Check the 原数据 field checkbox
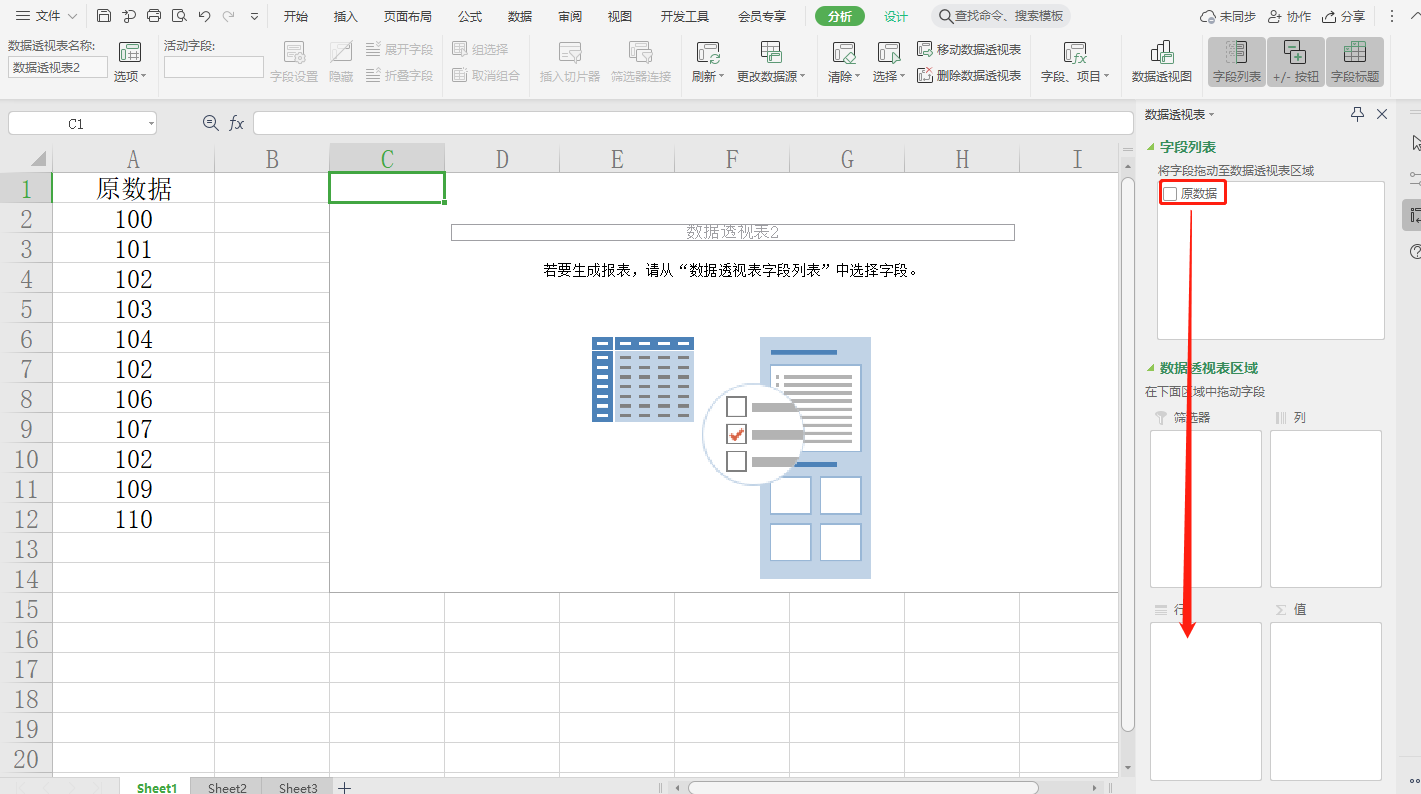Viewport: 1421px width, 794px height. 1170,194
